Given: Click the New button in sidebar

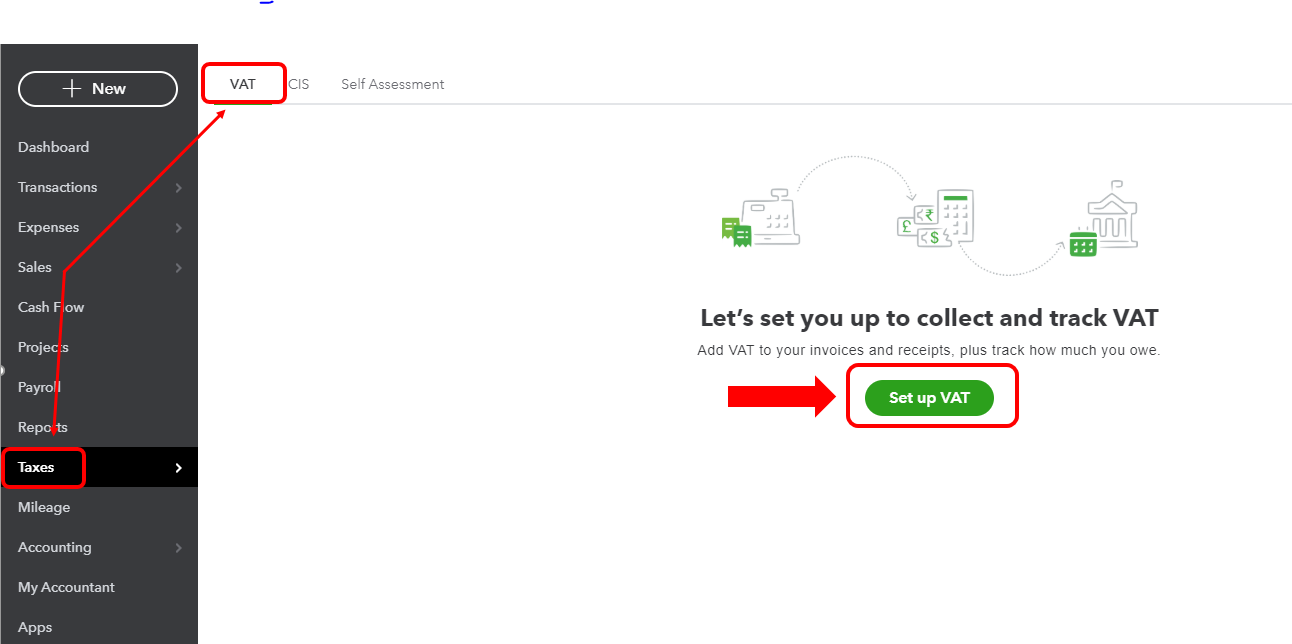Looking at the screenshot, I should pyautogui.click(x=98, y=89).
